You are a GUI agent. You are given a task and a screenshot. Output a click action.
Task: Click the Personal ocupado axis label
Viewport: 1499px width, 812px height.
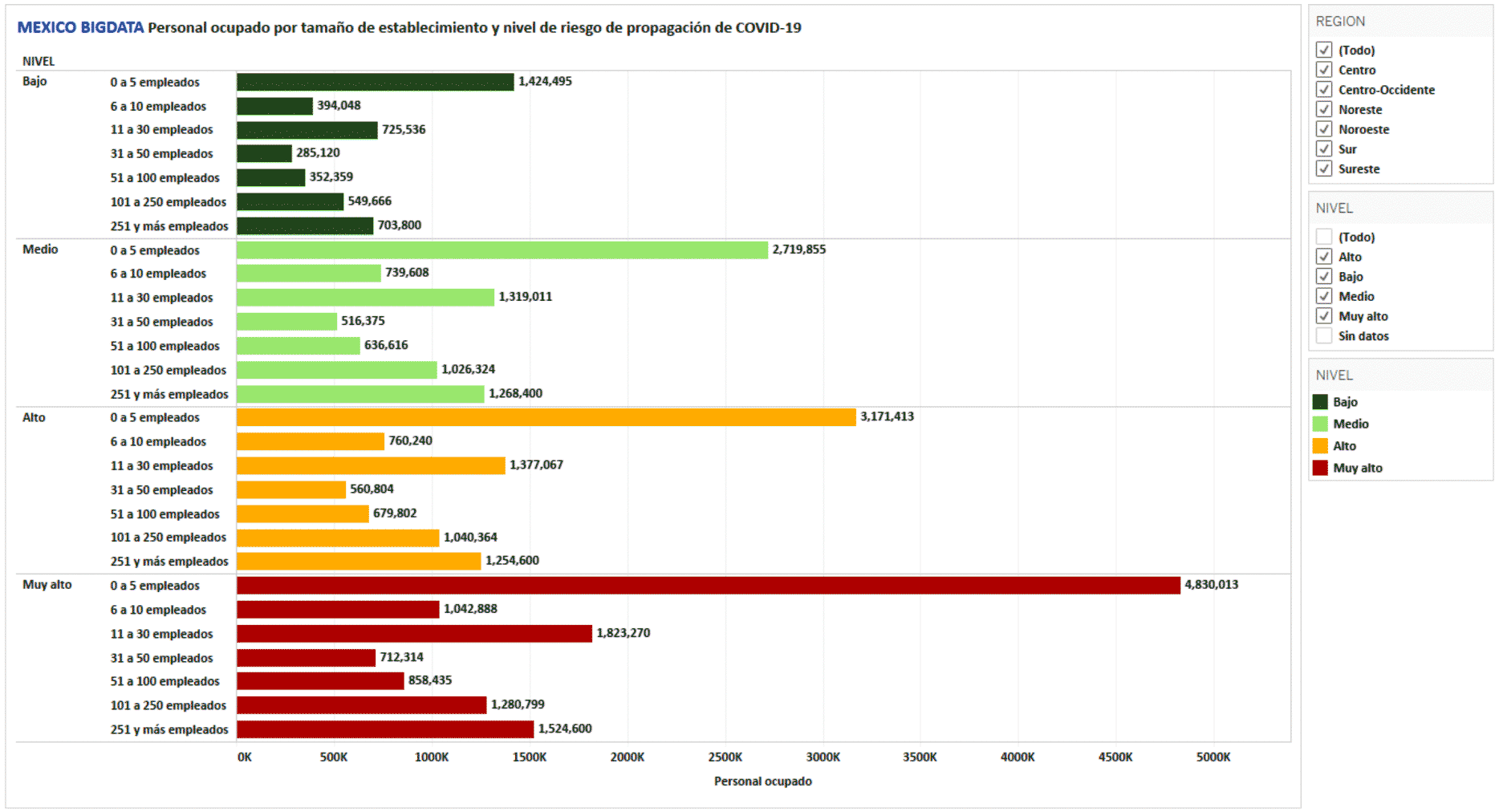point(762,781)
